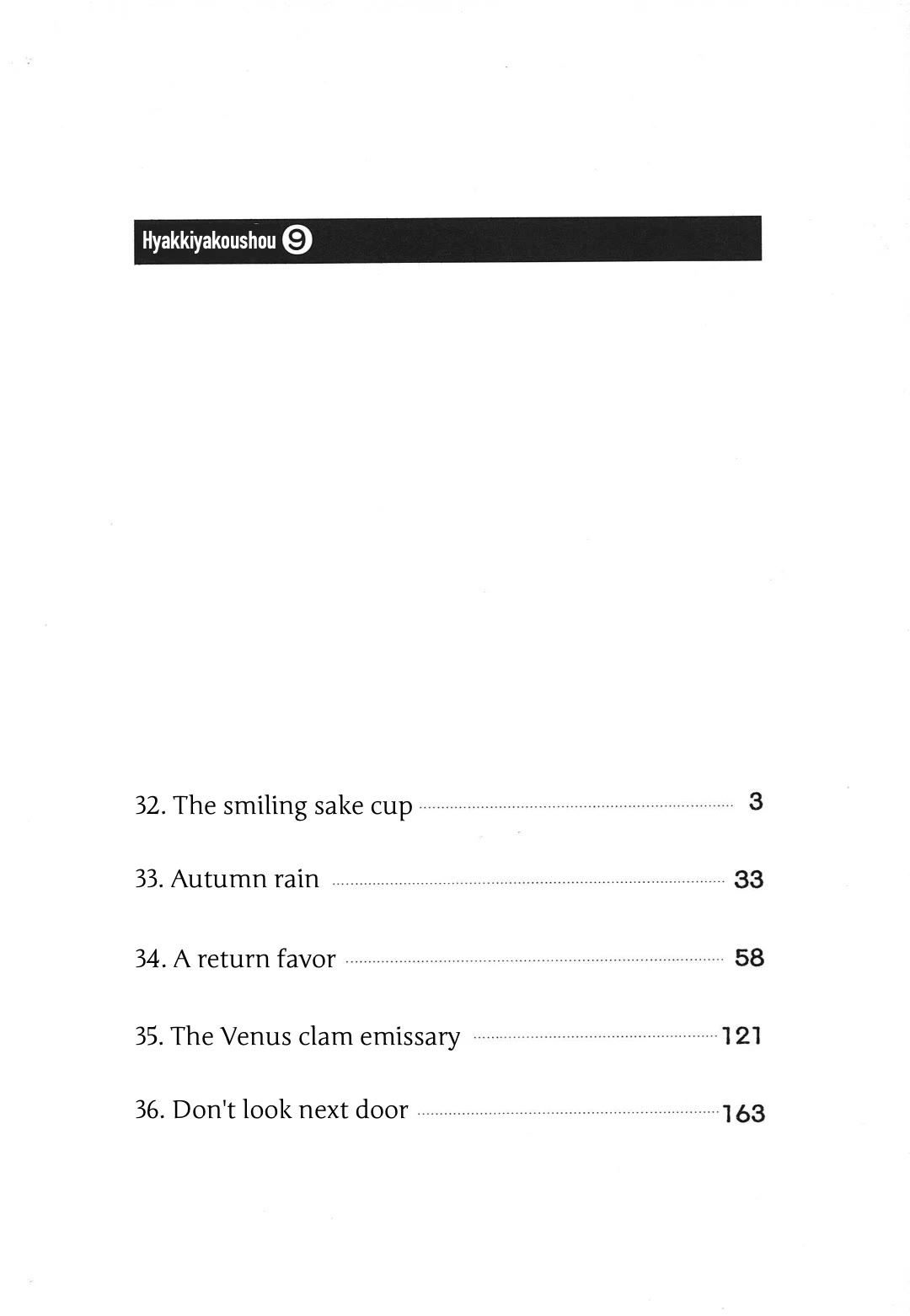Screen dimensions: 910x1316
Task: Click page number 3
Action: tap(755, 801)
